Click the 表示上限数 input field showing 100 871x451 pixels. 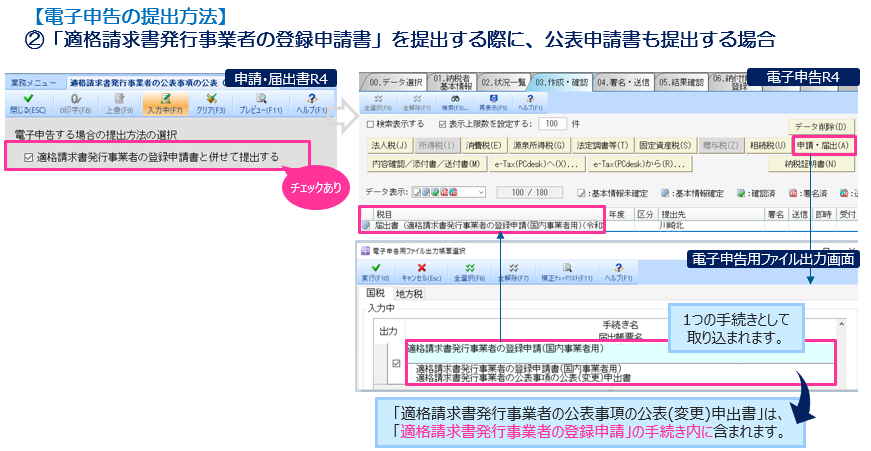tap(551, 124)
